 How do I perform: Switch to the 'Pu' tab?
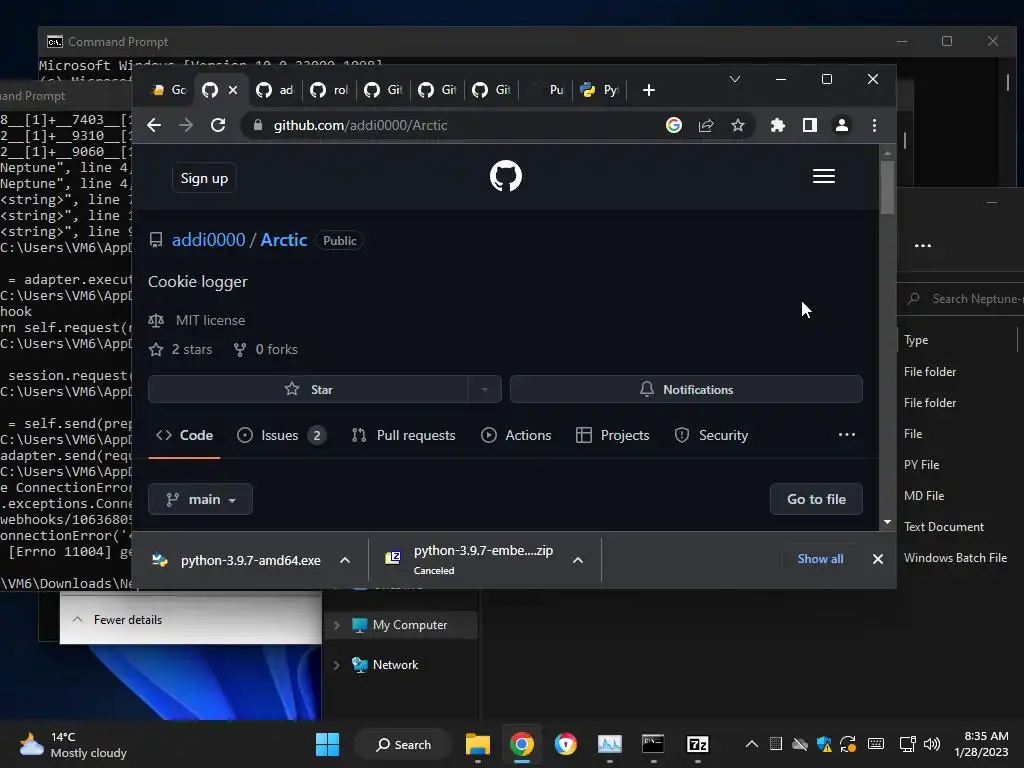(547, 90)
